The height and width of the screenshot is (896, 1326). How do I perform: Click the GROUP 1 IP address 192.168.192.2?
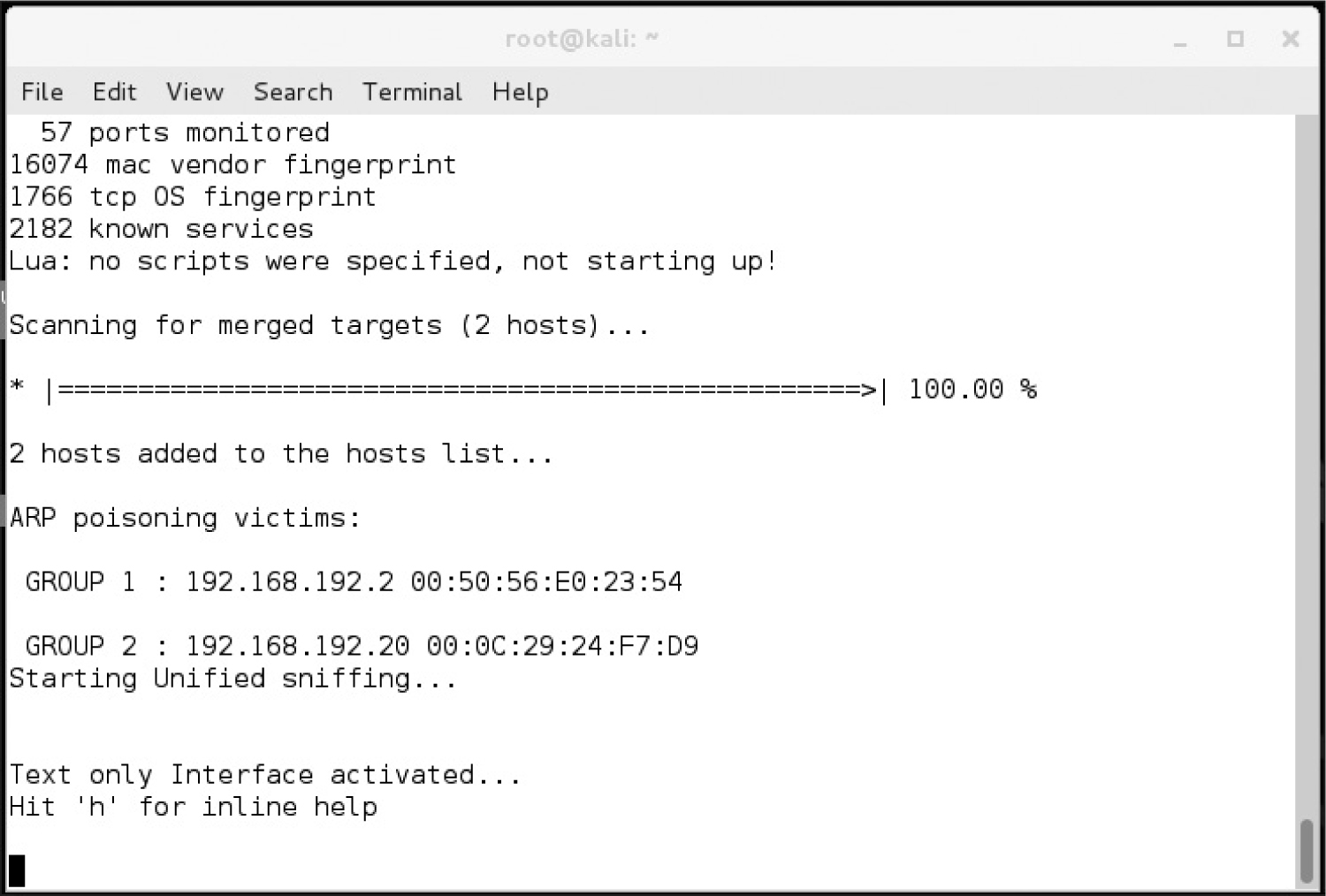pyautogui.click(x=289, y=581)
